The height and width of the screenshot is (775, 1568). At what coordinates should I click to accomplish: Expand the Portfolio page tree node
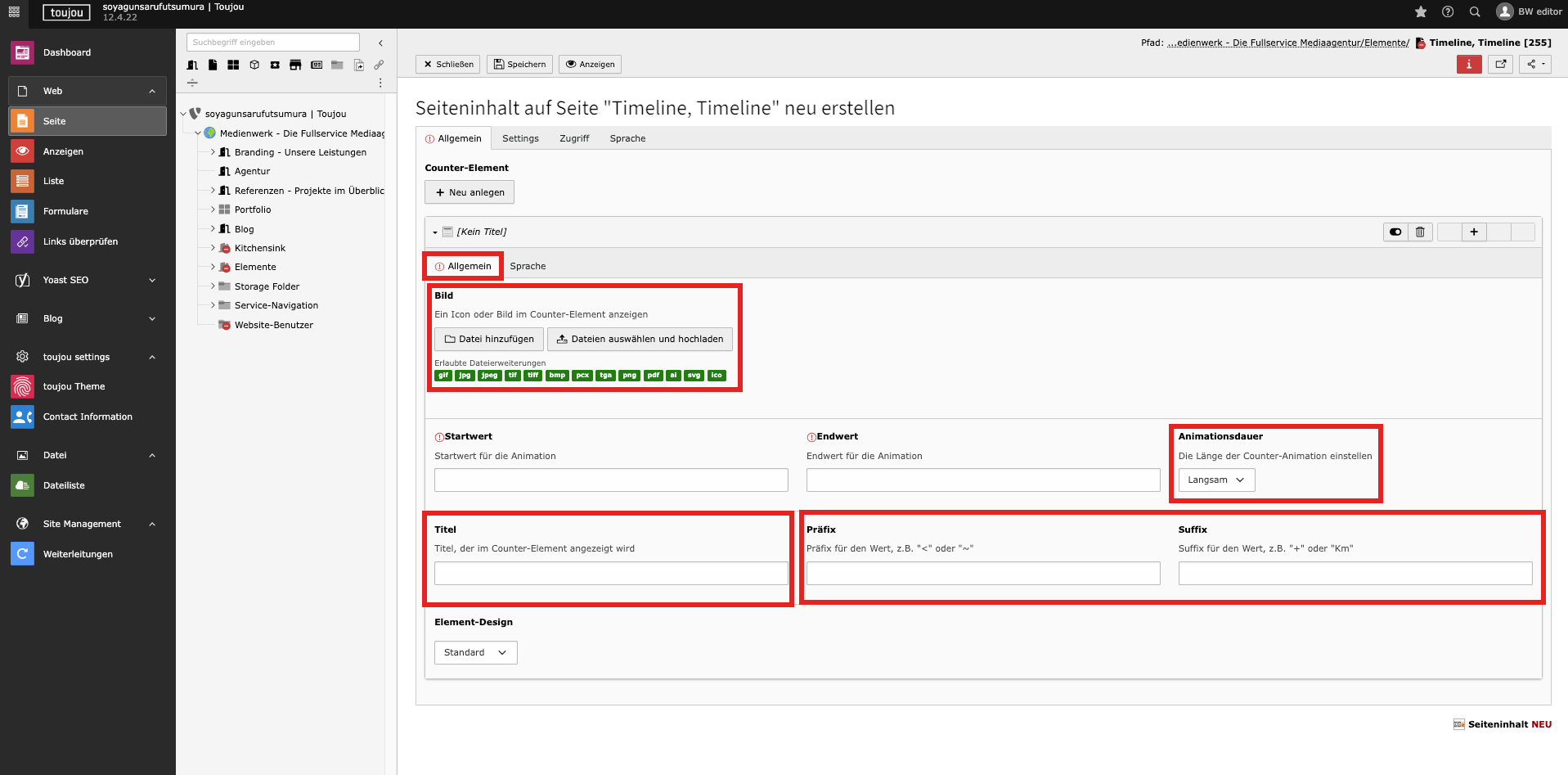pyautogui.click(x=213, y=210)
